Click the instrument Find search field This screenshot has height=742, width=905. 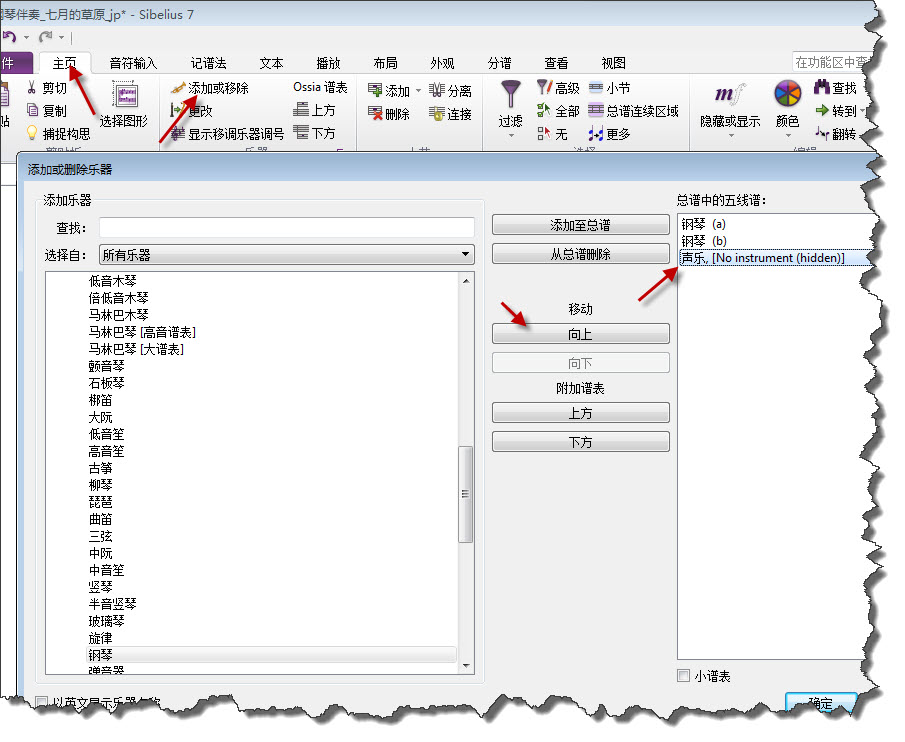[286, 228]
